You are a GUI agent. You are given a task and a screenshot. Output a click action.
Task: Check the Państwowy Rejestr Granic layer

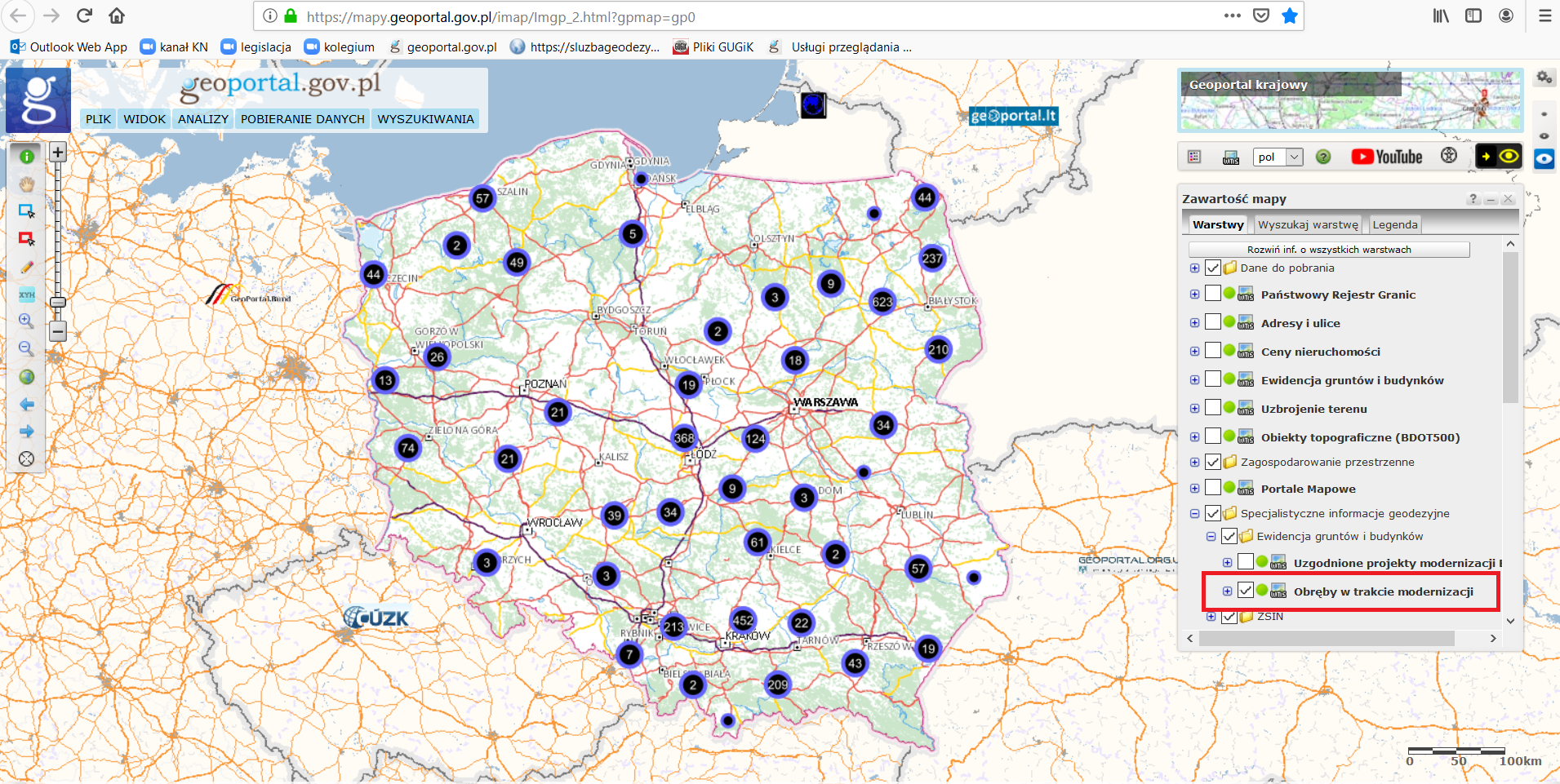point(1213,295)
